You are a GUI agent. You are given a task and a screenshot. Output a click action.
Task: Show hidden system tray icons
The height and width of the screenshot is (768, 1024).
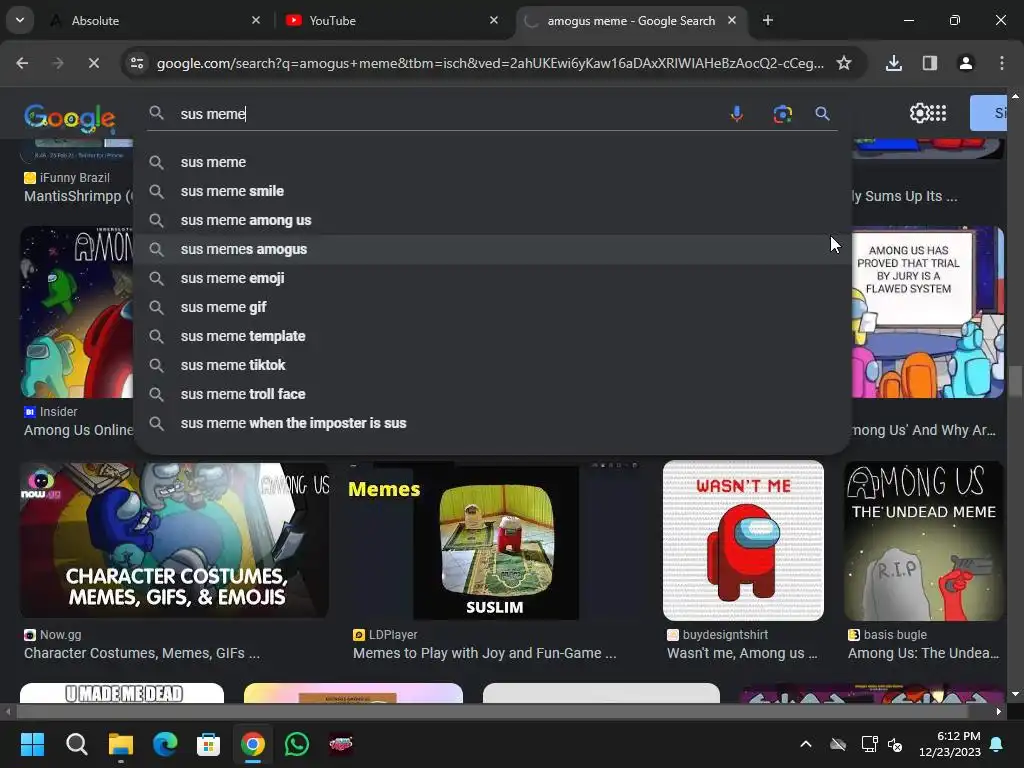click(x=806, y=744)
